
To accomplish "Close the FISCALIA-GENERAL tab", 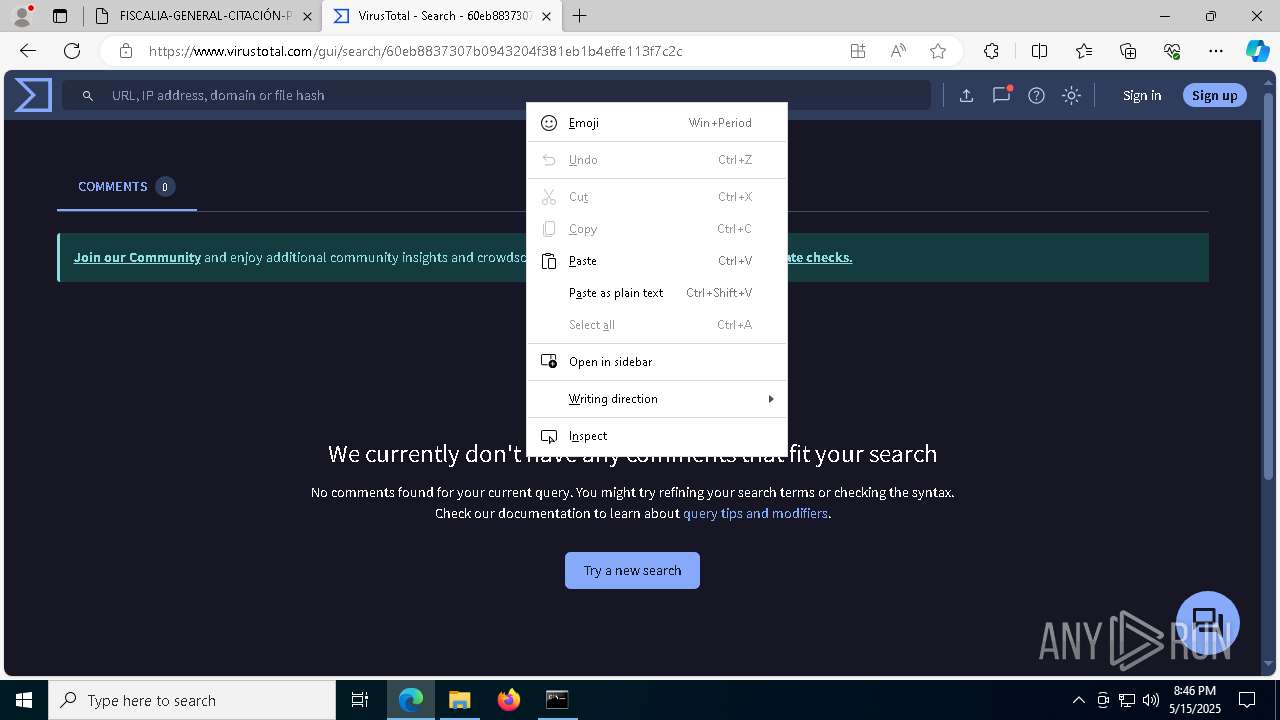I will (307, 16).
